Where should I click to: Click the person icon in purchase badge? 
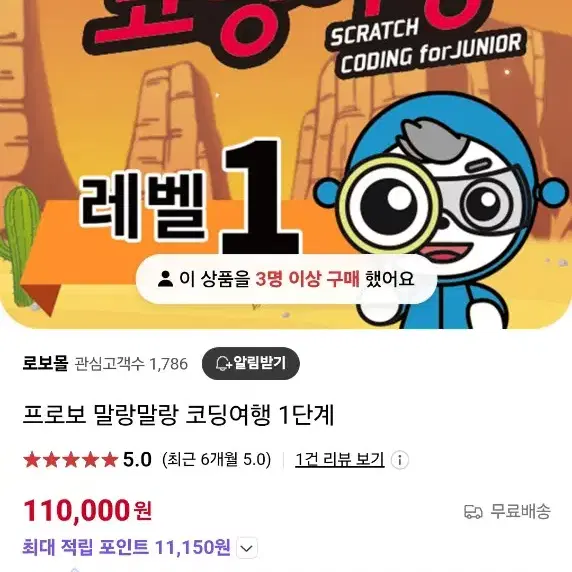(165, 279)
